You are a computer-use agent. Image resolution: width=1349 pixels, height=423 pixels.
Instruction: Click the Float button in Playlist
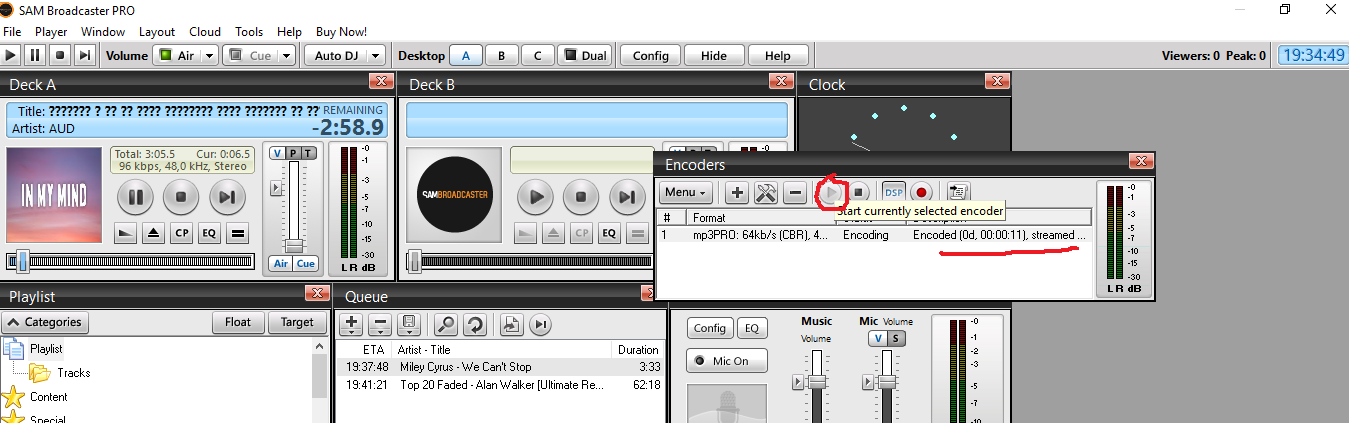pyautogui.click(x=238, y=322)
